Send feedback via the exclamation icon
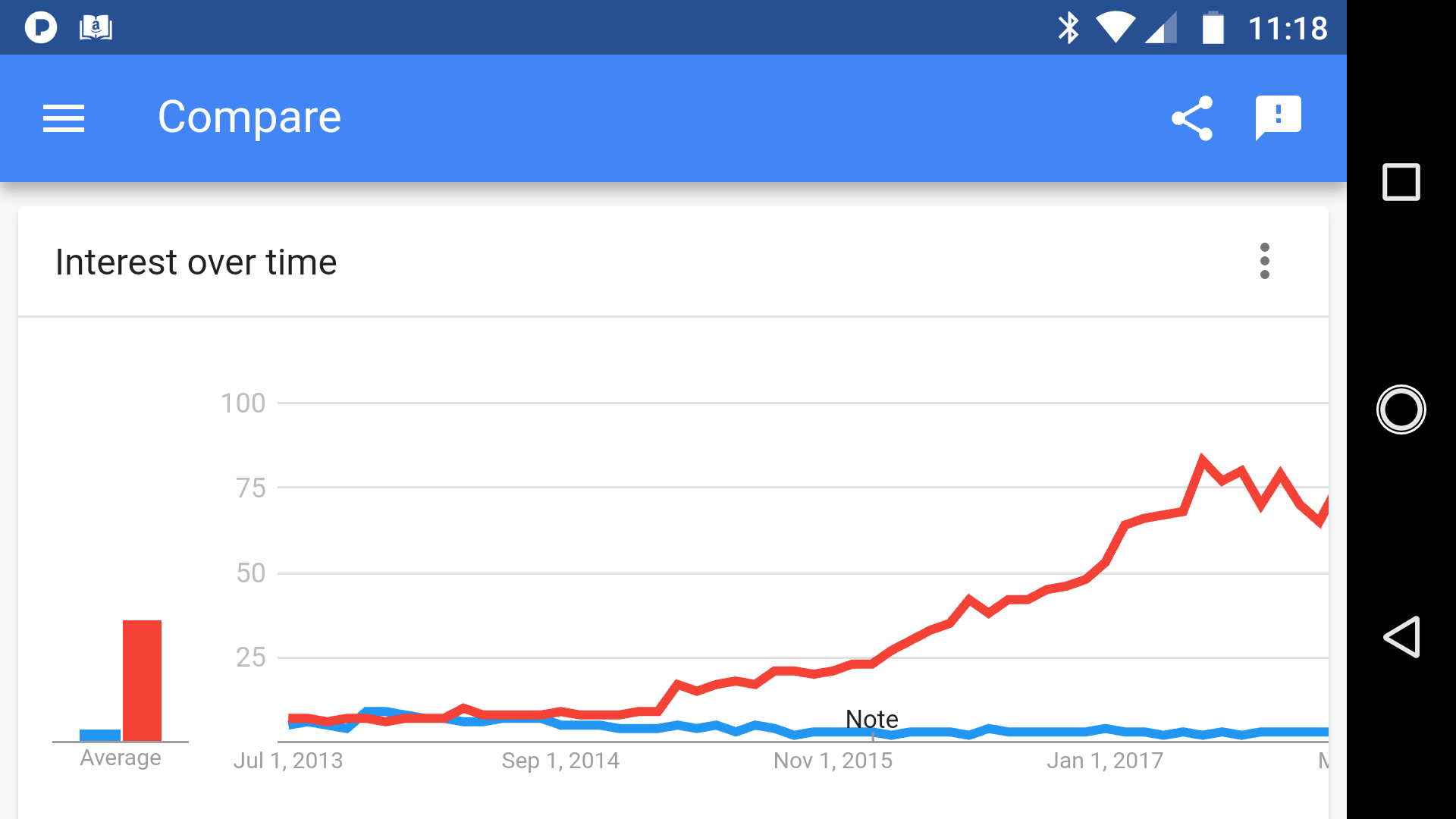1456x819 pixels. [x=1278, y=118]
